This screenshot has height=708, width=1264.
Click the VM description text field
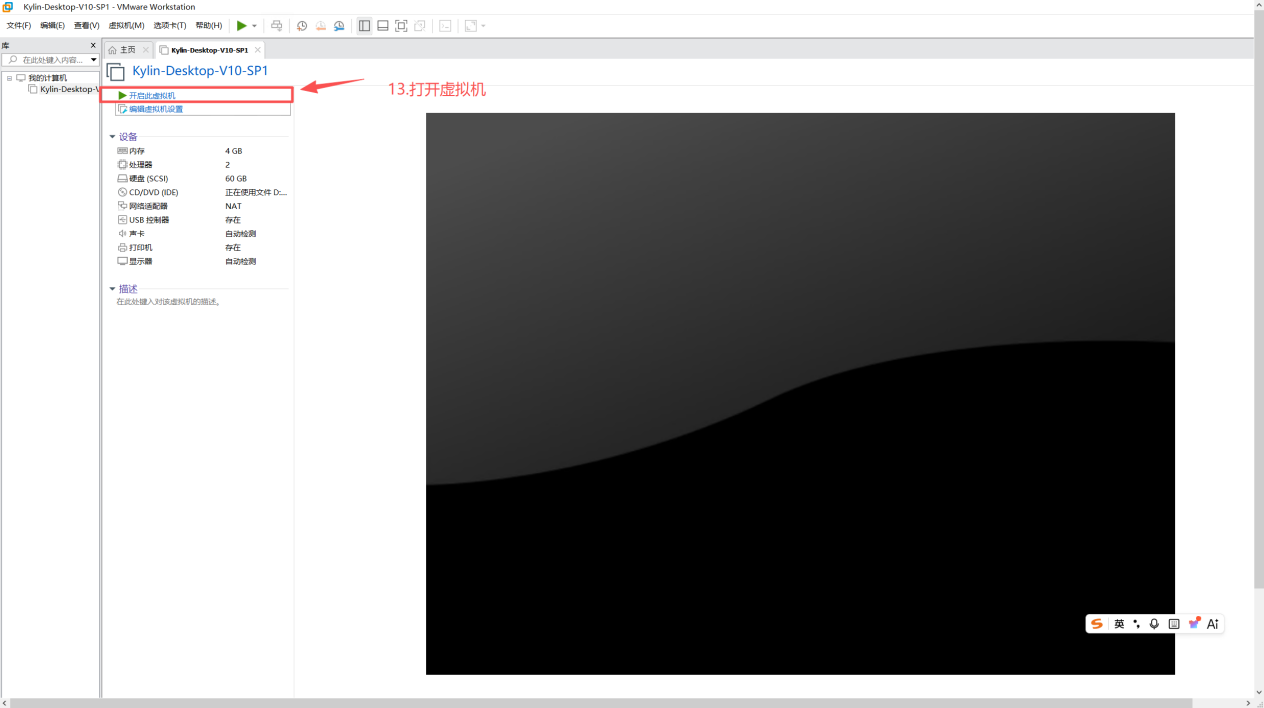coord(168,302)
